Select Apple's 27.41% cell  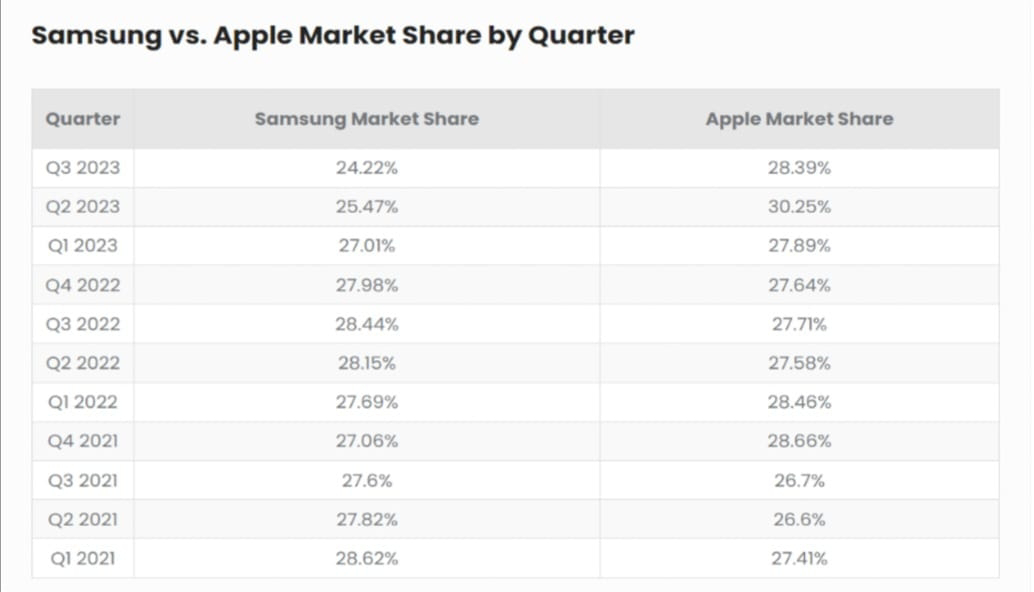(x=799, y=558)
